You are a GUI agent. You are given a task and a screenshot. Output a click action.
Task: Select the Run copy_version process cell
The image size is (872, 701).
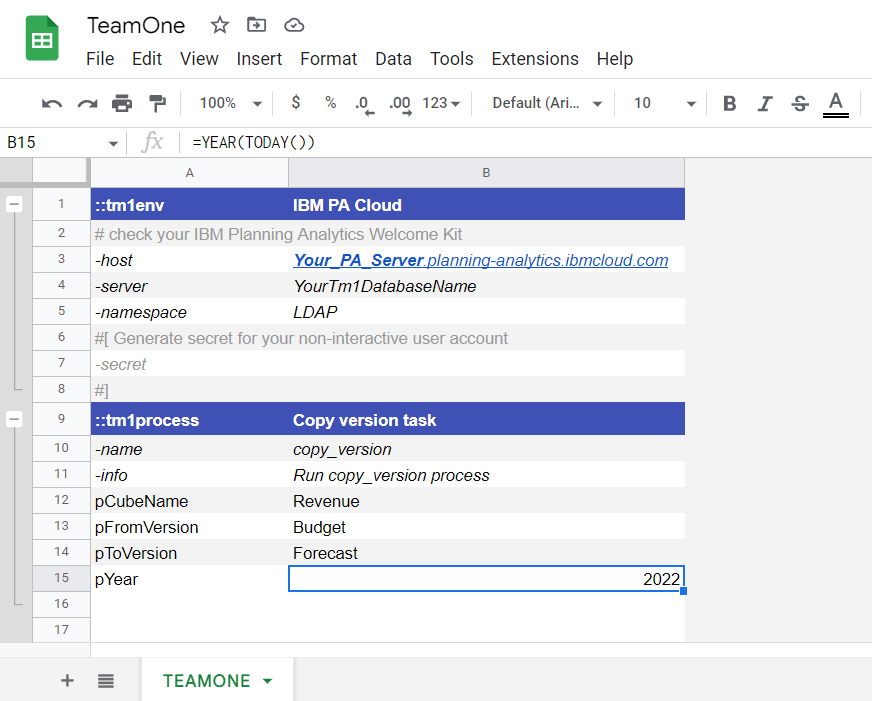coord(487,475)
